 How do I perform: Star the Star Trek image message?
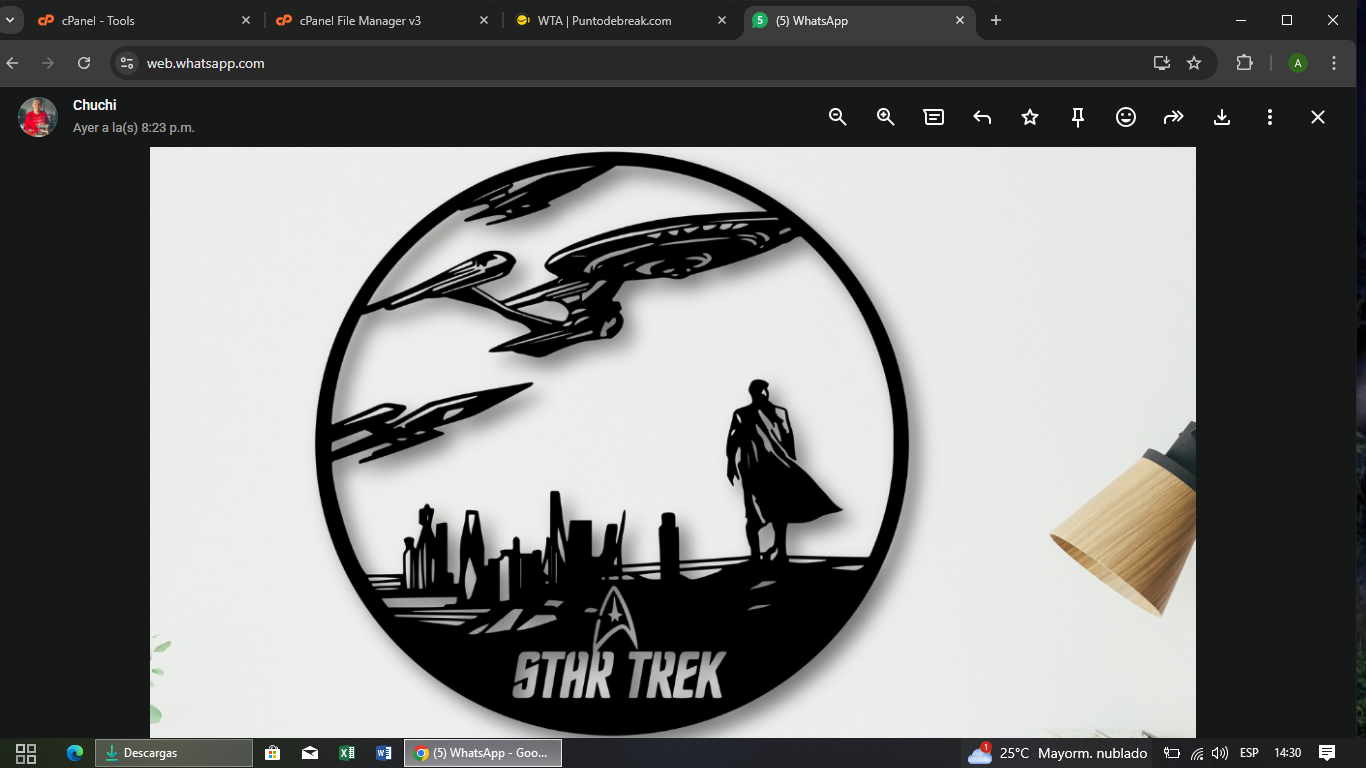pyautogui.click(x=1030, y=117)
